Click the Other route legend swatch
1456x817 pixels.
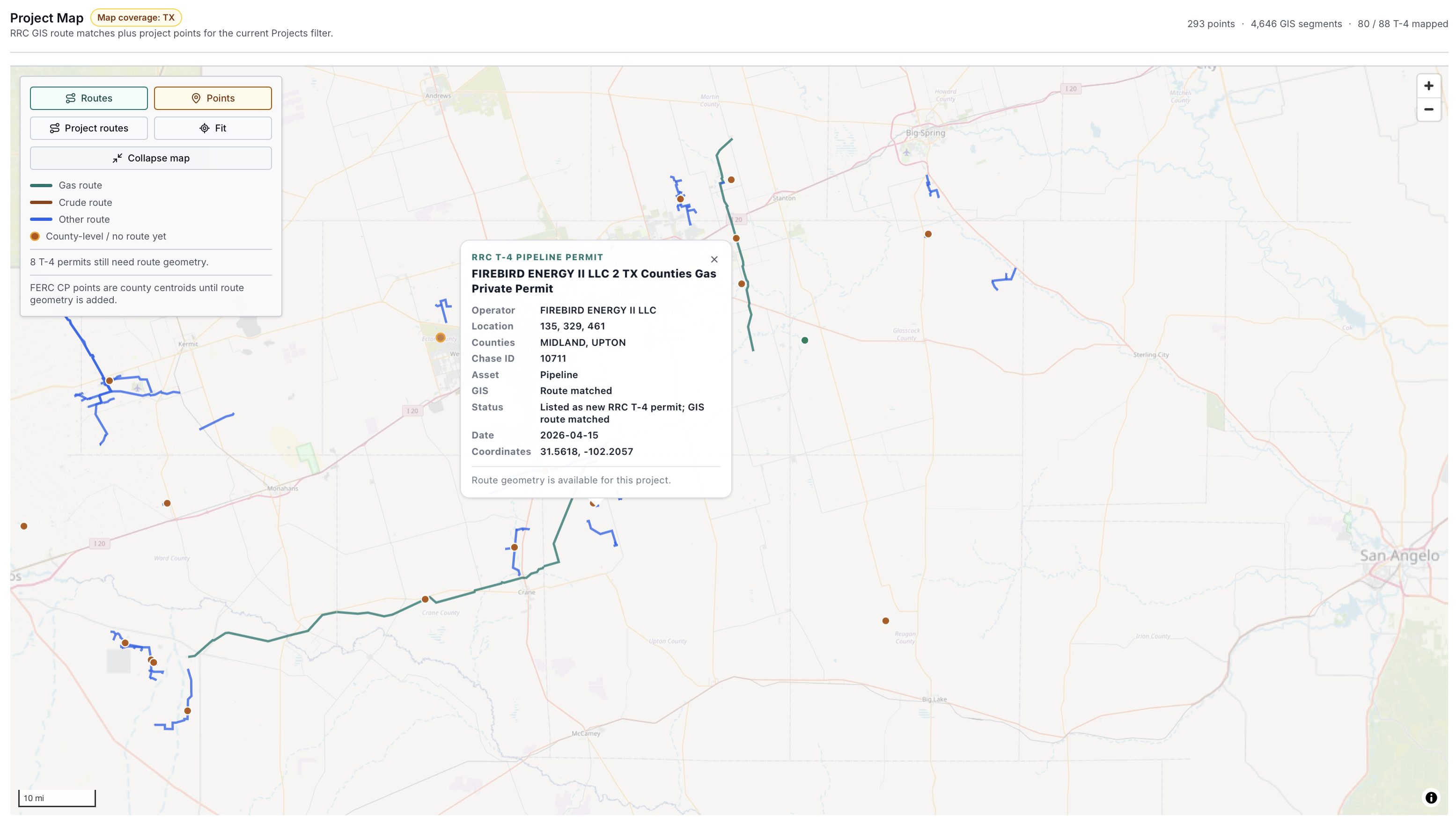[x=41, y=220]
